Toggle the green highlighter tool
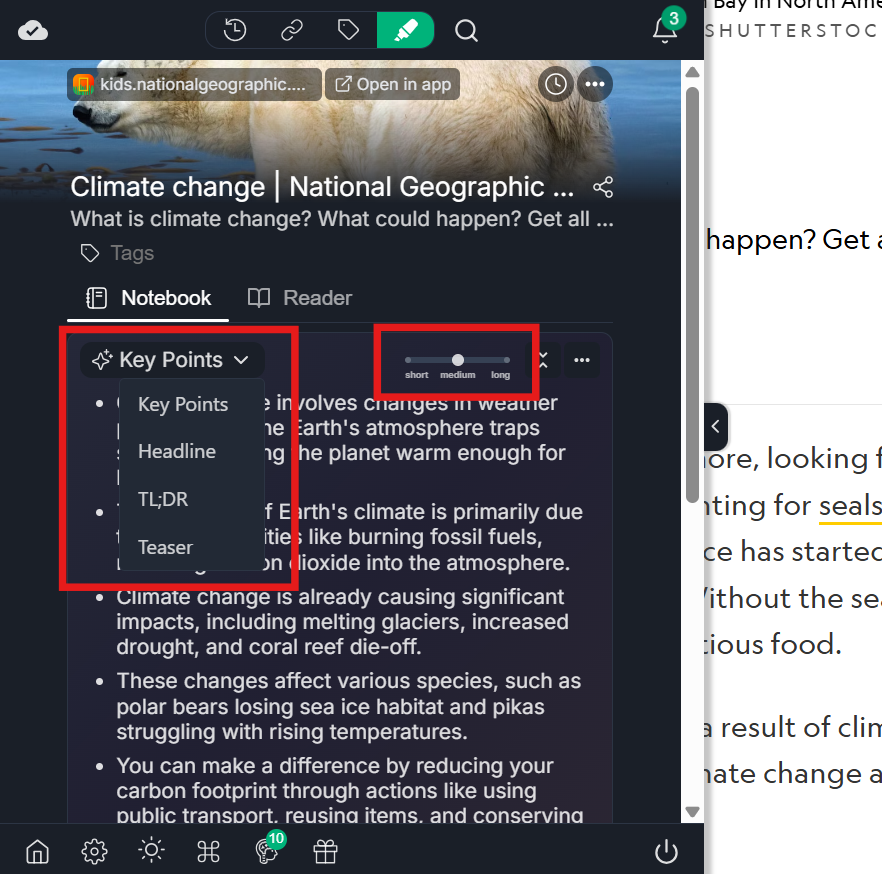The height and width of the screenshot is (874, 882). click(x=406, y=30)
